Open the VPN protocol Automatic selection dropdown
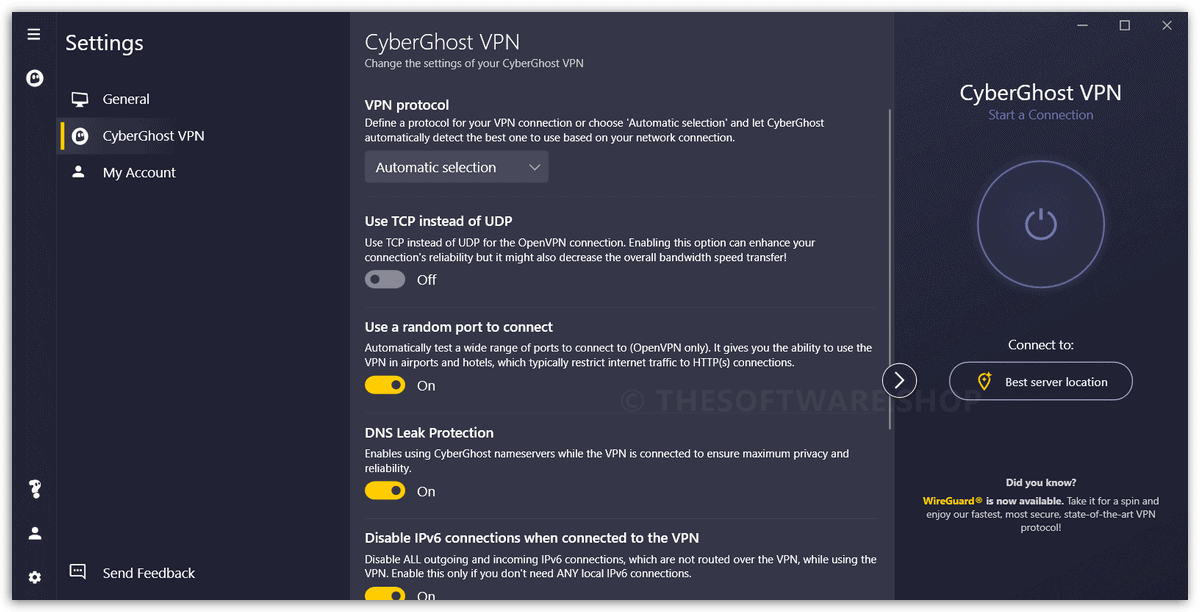The image size is (1200, 612). [x=456, y=167]
